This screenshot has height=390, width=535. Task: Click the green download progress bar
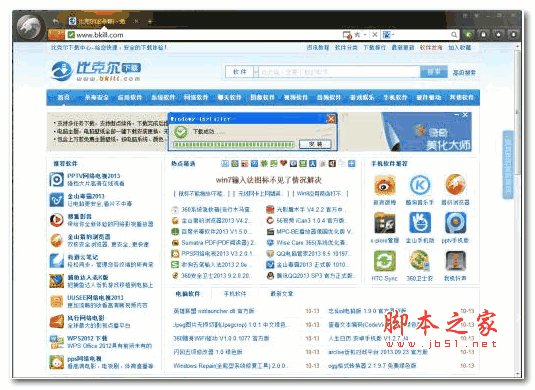pyautogui.click(x=234, y=145)
